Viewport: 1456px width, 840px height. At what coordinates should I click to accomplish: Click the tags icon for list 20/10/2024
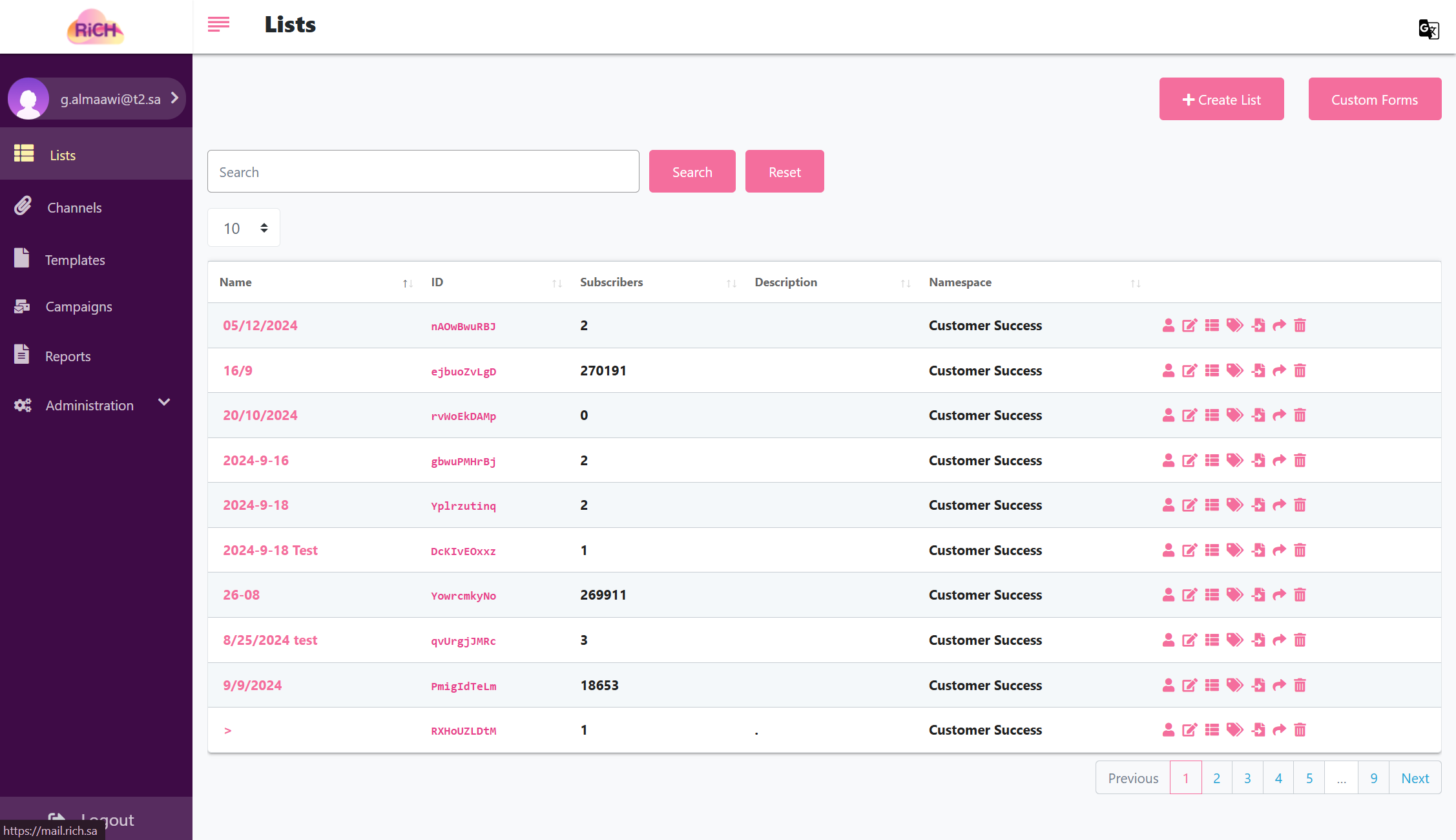(x=1234, y=415)
